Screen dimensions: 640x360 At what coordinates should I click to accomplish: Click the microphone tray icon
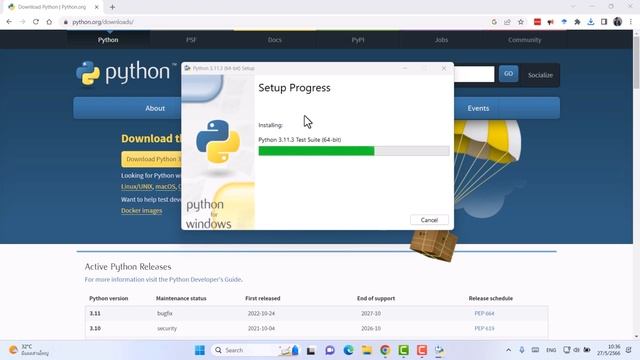(x=522, y=350)
